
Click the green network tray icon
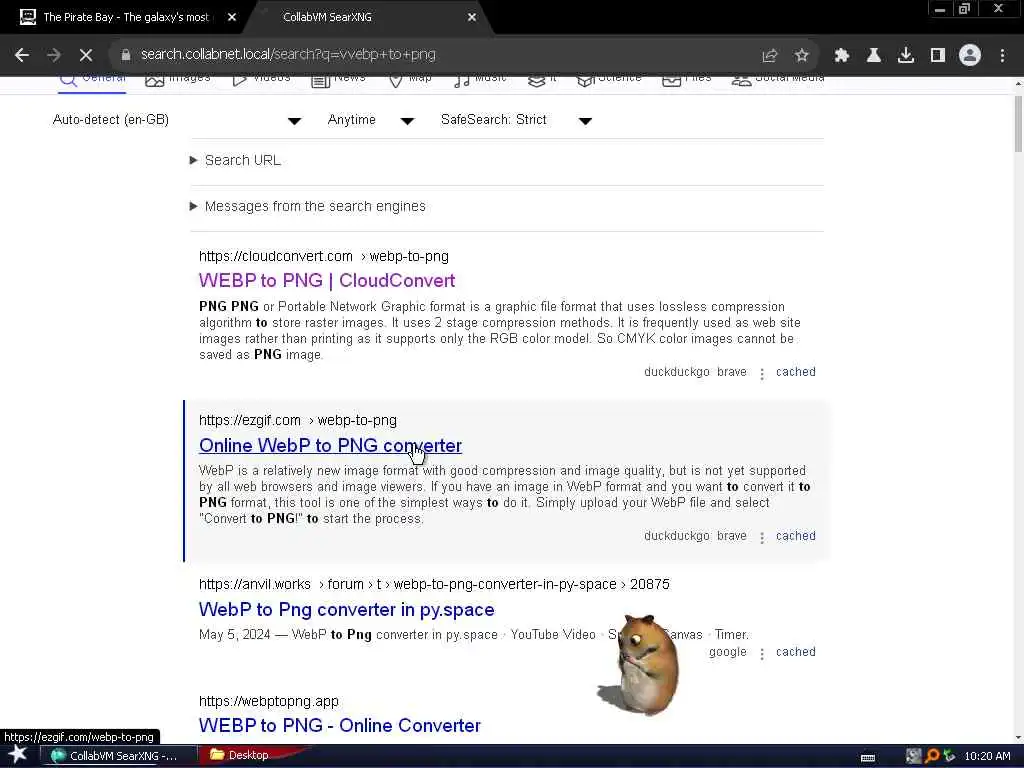pyautogui.click(x=949, y=756)
